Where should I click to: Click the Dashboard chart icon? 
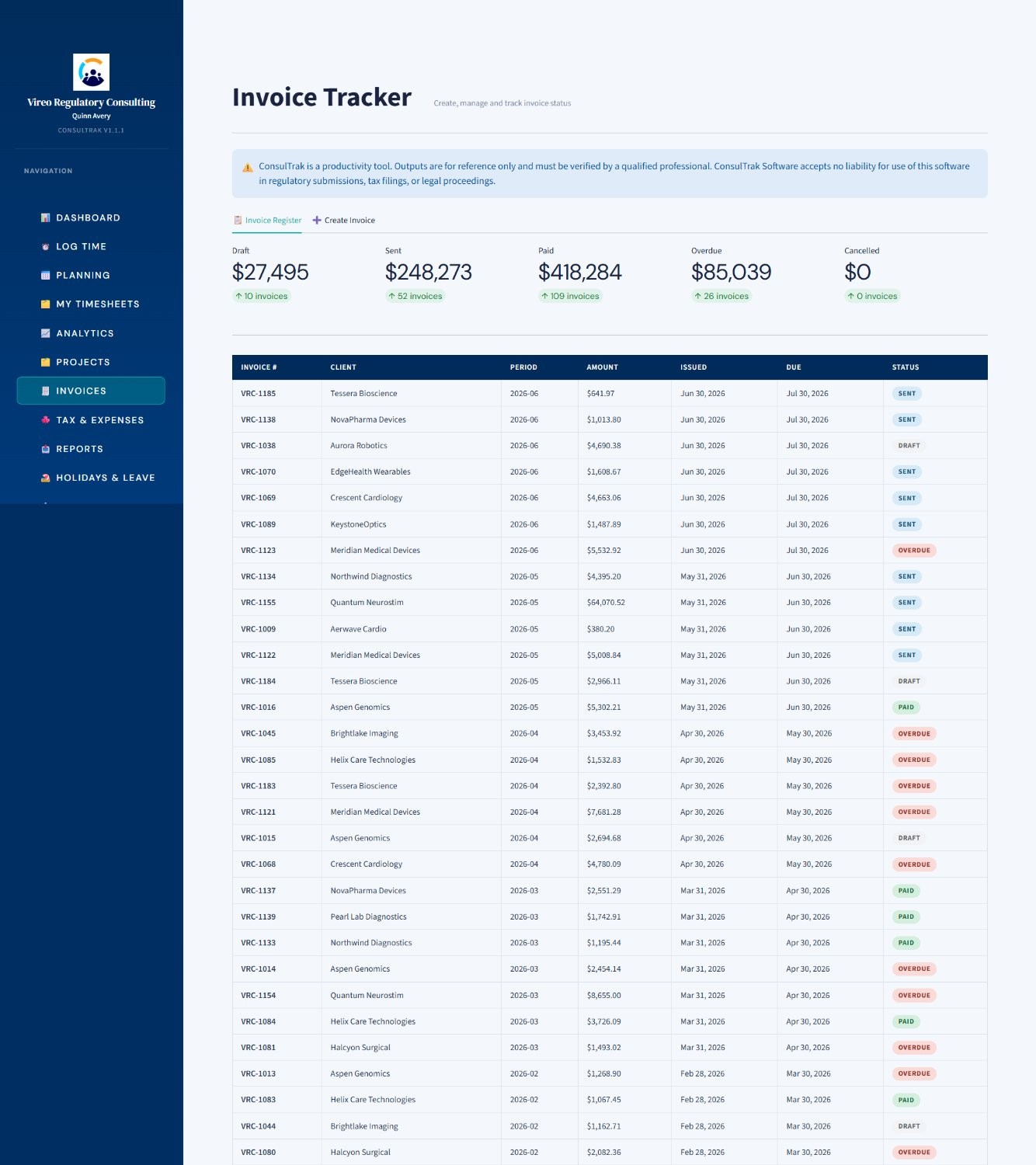click(45, 218)
